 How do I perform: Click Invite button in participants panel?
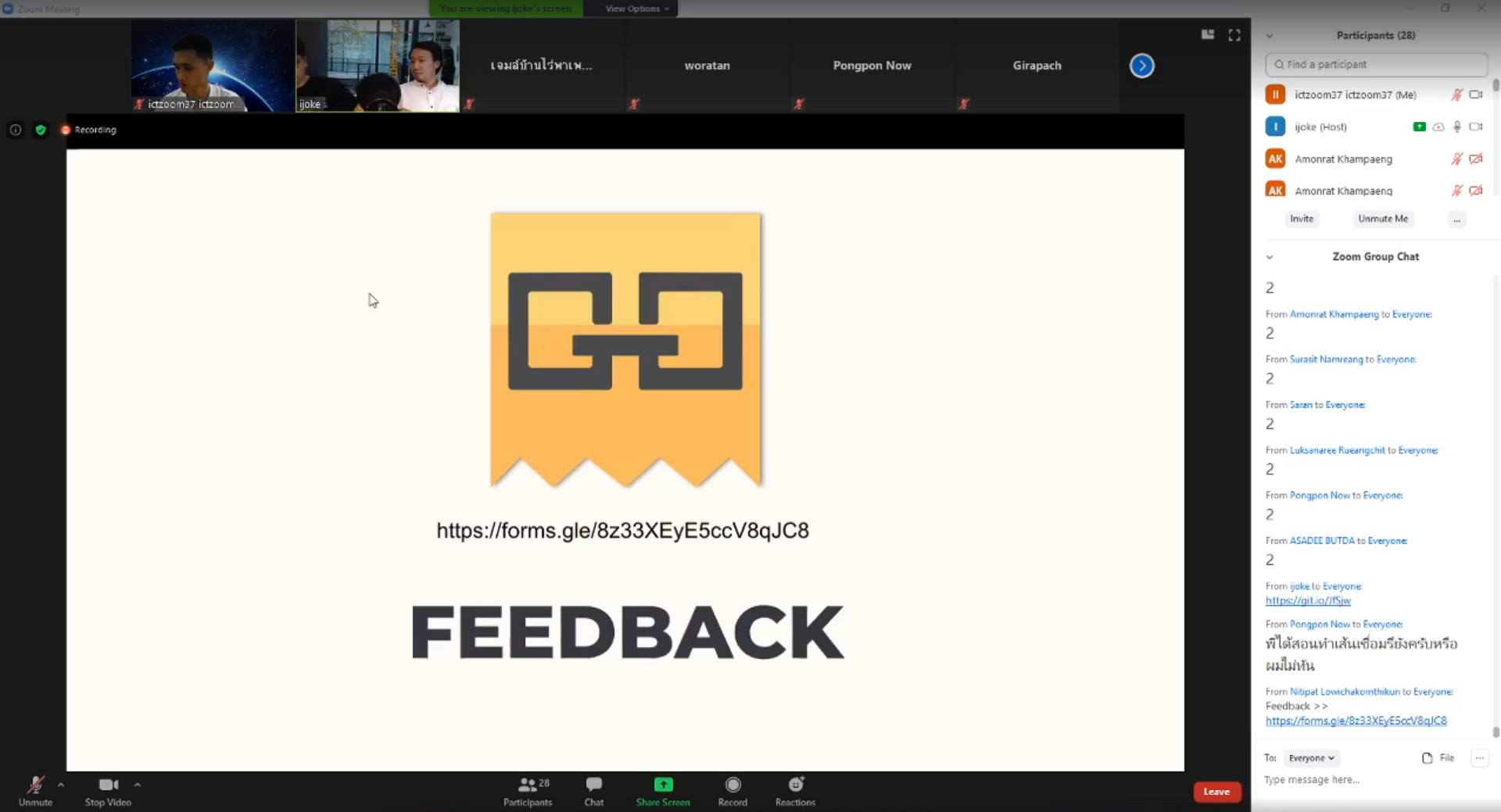[x=1302, y=219]
